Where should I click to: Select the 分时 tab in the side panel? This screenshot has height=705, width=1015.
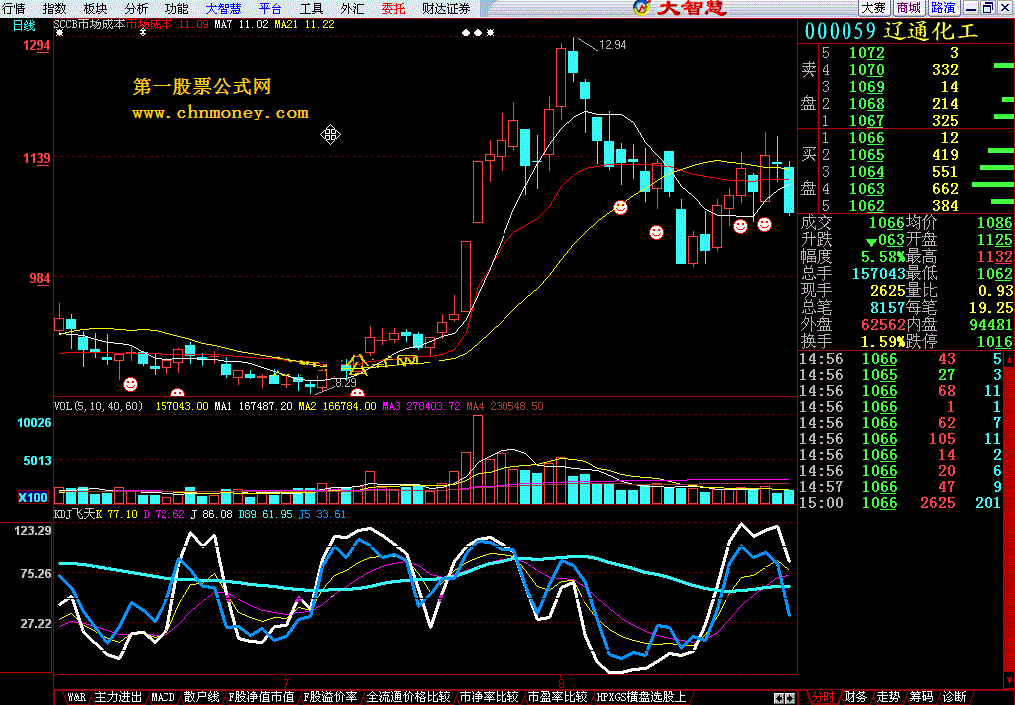(x=823, y=697)
